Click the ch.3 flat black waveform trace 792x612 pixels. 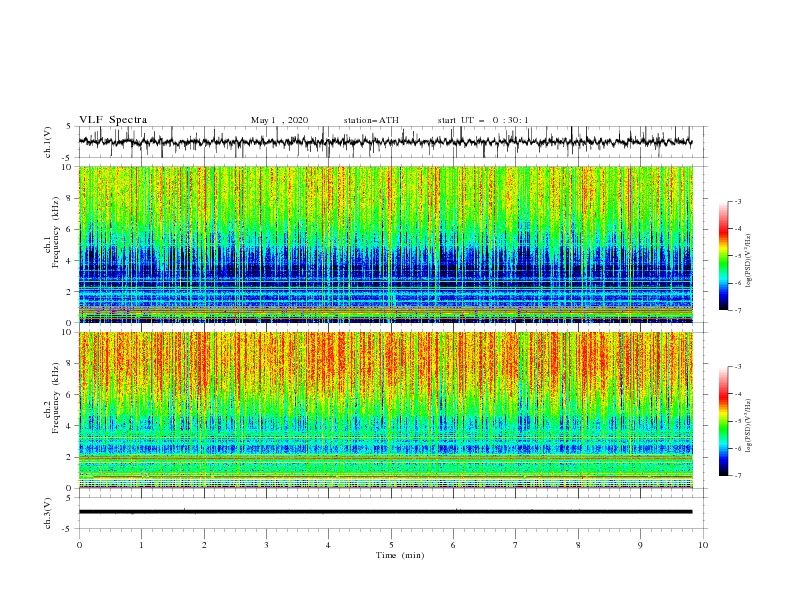coord(385,512)
